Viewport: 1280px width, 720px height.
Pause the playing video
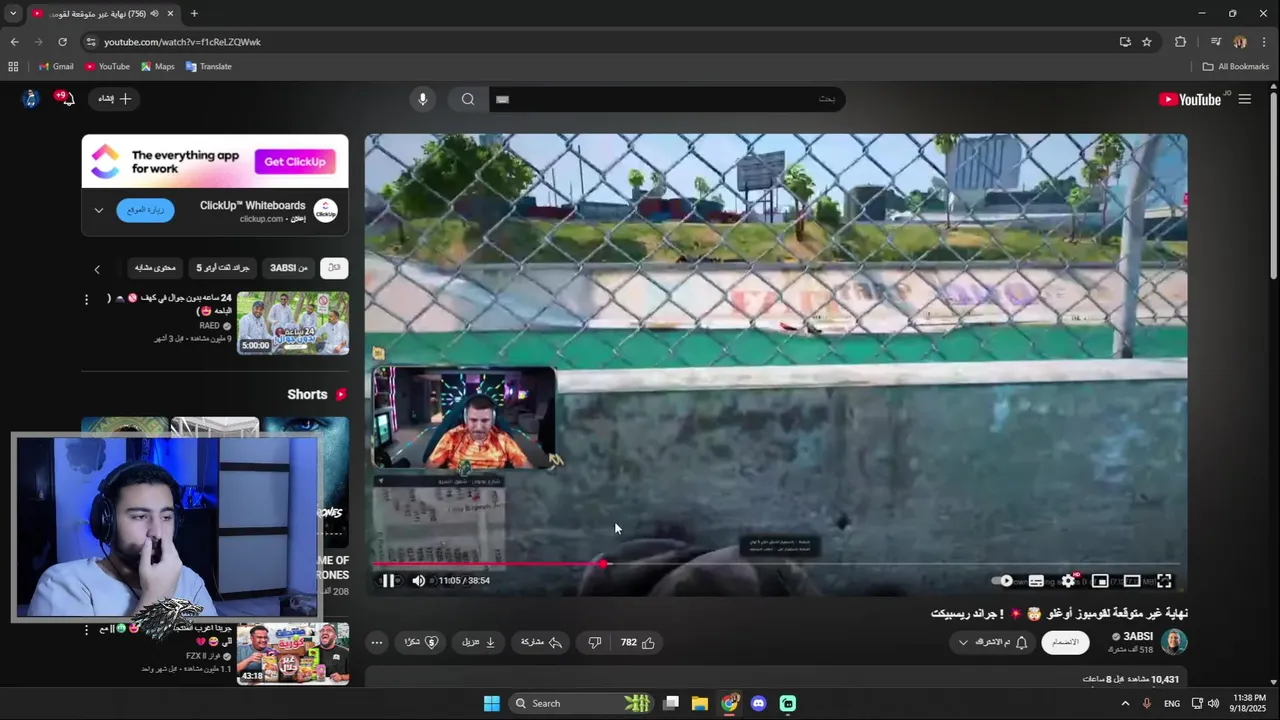click(x=388, y=580)
